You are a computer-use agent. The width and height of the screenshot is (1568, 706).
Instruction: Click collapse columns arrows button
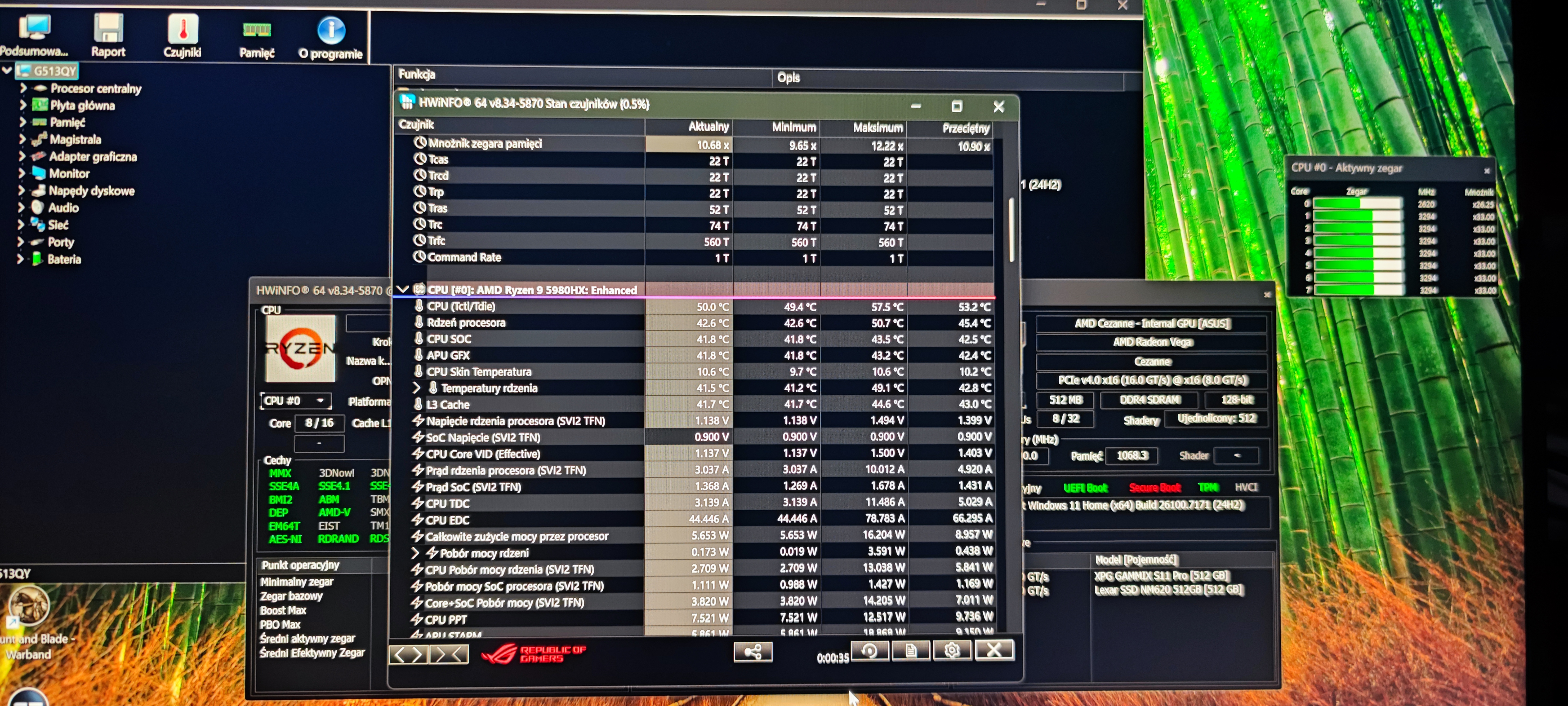pos(449,655)
